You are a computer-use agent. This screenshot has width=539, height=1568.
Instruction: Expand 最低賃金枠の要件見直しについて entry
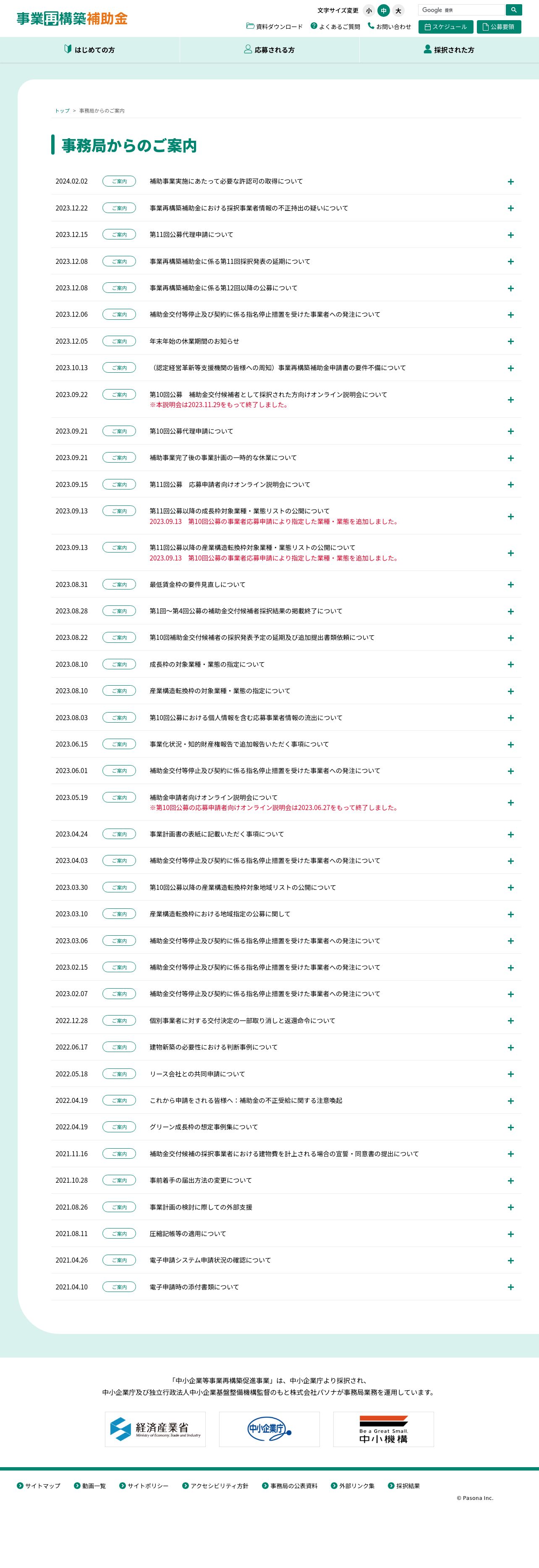point(510,585)
